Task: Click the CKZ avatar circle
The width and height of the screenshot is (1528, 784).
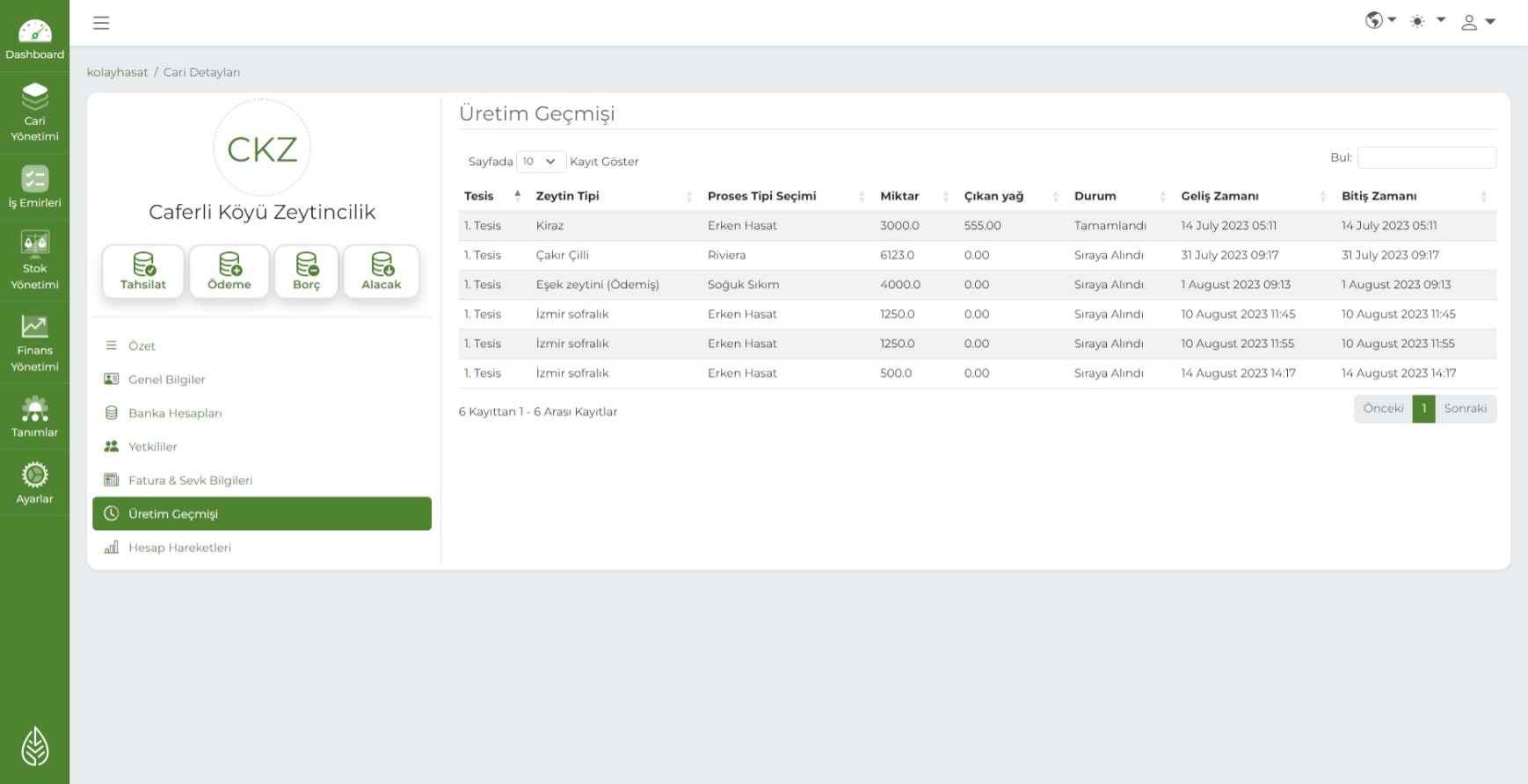Action: click(x=262, y=148)
